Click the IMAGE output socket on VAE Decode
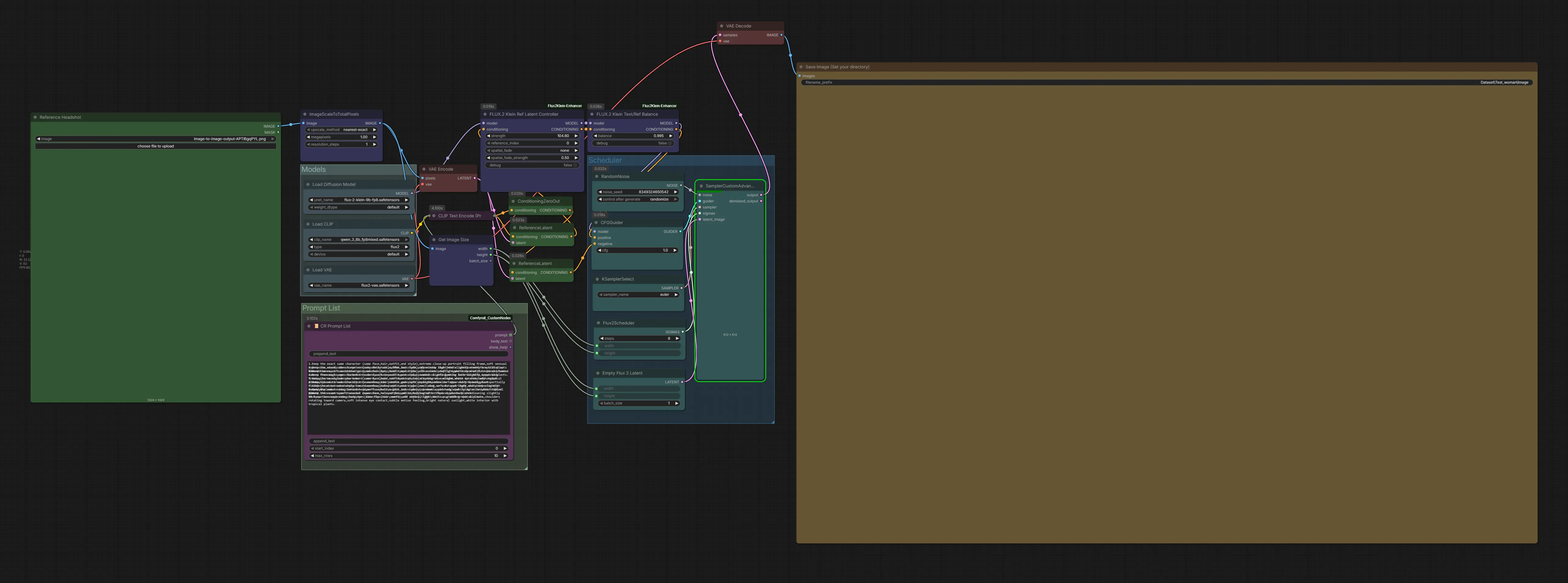The height and width of the screenshot is (583, 1568). 781,35
